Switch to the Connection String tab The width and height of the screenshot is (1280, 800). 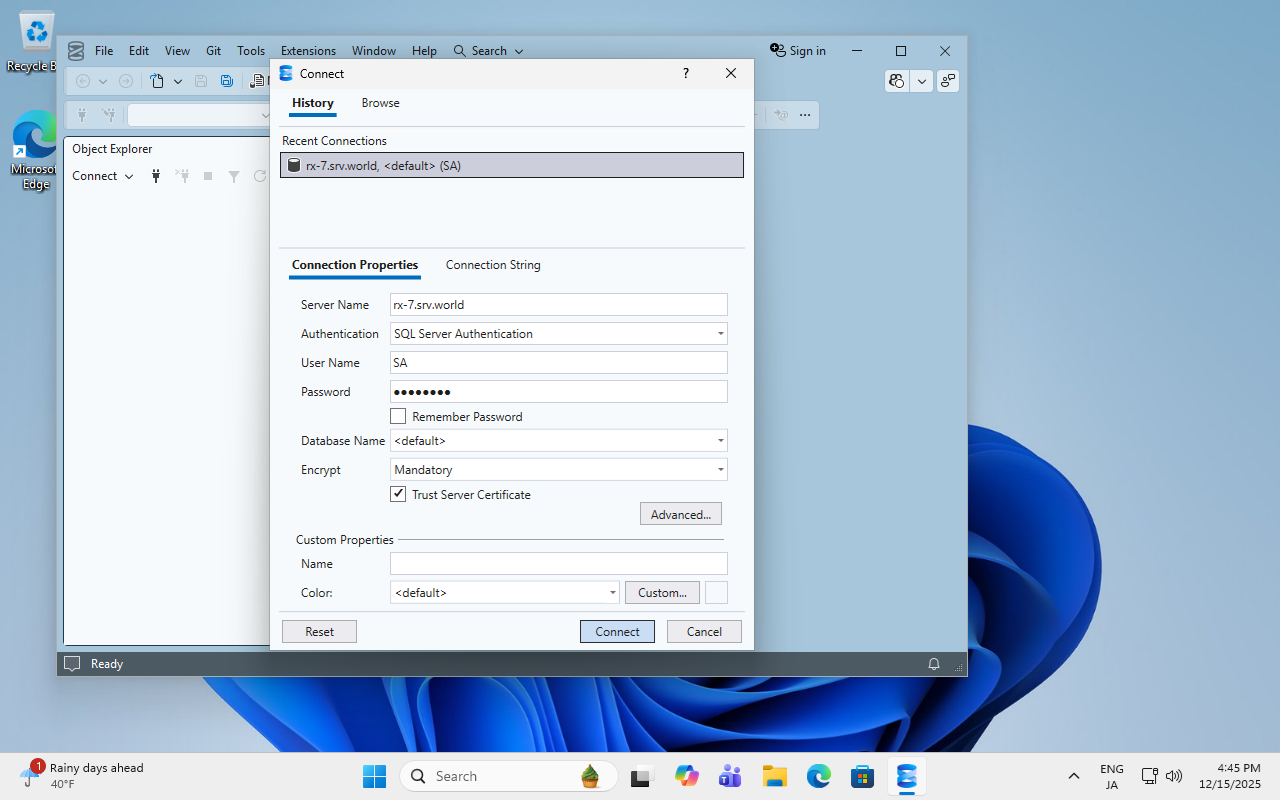pos(493,265)
